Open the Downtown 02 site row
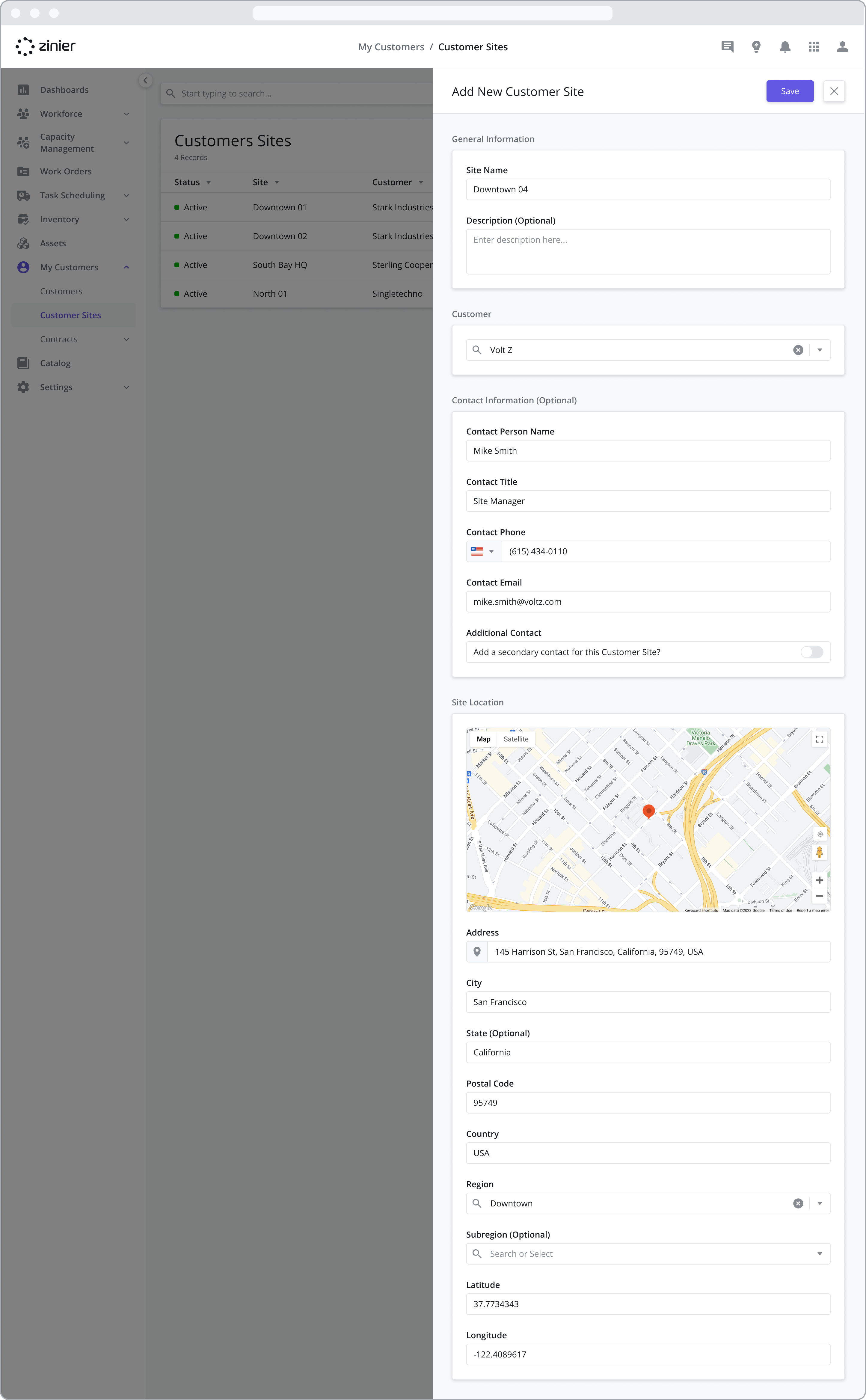The image size is (866, 1400). [297, 236]
